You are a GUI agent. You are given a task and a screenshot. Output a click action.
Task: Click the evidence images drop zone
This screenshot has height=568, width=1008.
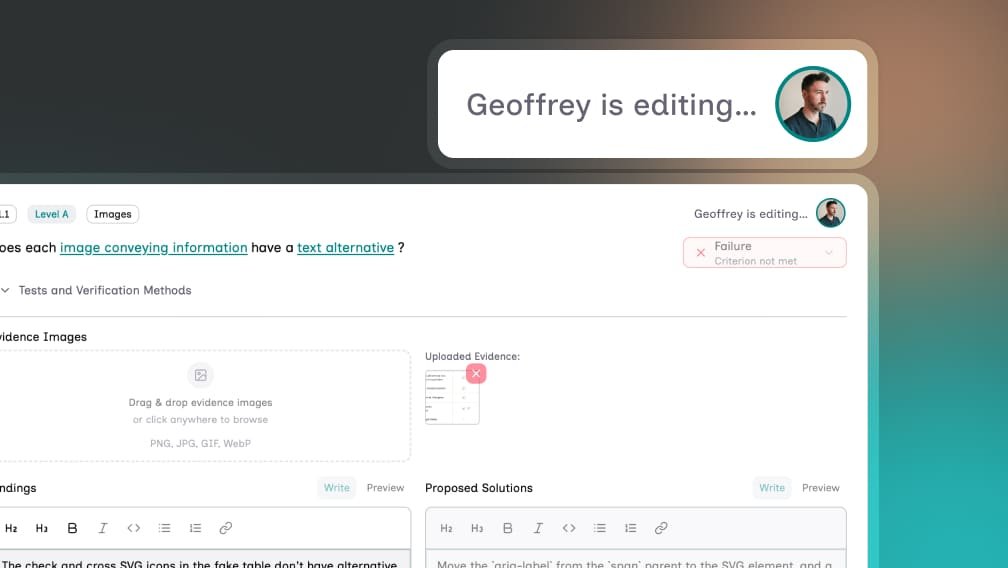tap(204, 406)
